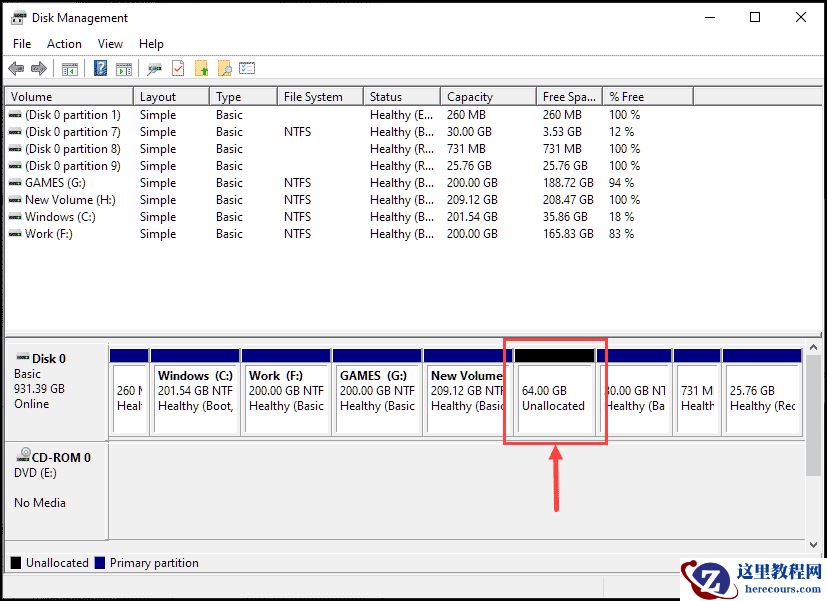The image size is (827, 601).
Task: Click the Refresh icon on the toolbar
Action: (178, 68)
